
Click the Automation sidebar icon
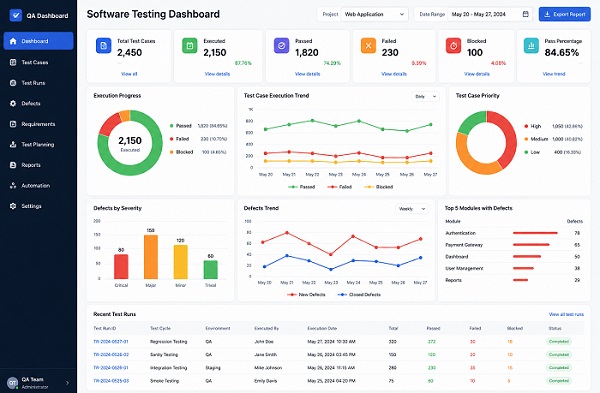click(x=13, y=186)
